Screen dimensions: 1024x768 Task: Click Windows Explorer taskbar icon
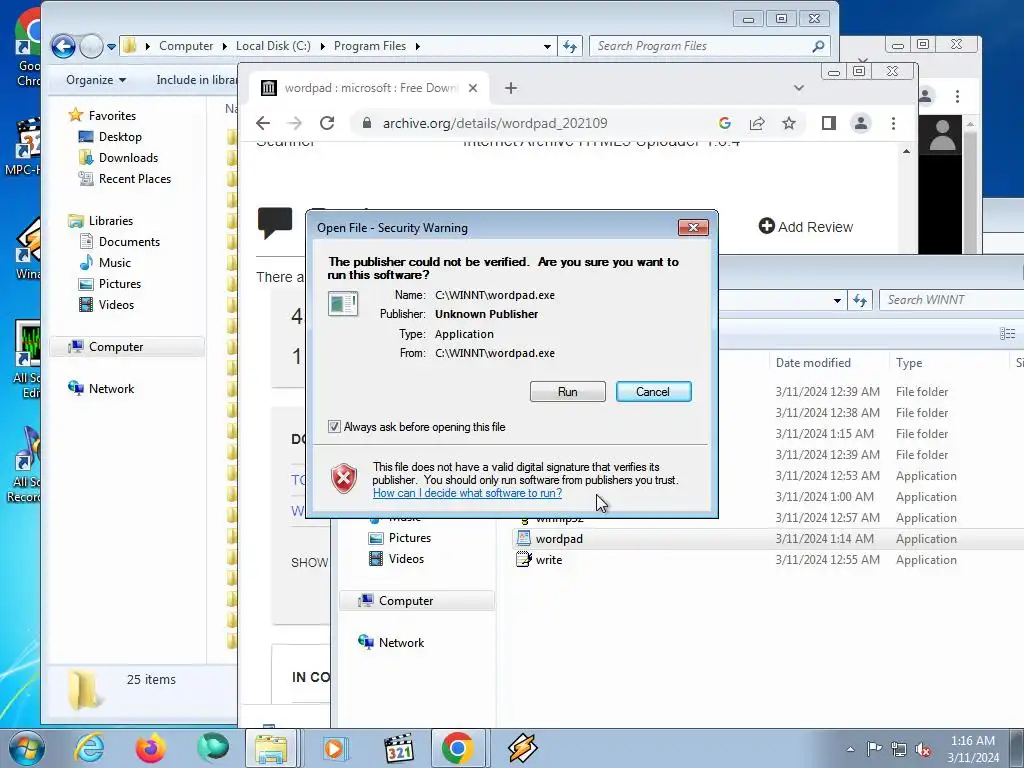[x=271, y=748]
